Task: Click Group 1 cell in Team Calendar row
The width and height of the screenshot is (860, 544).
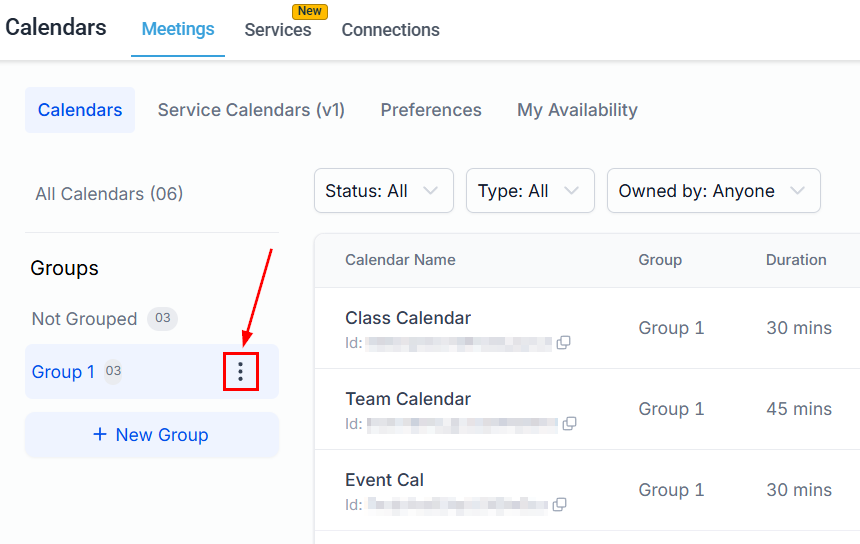Action: click(x=671, y=409)
